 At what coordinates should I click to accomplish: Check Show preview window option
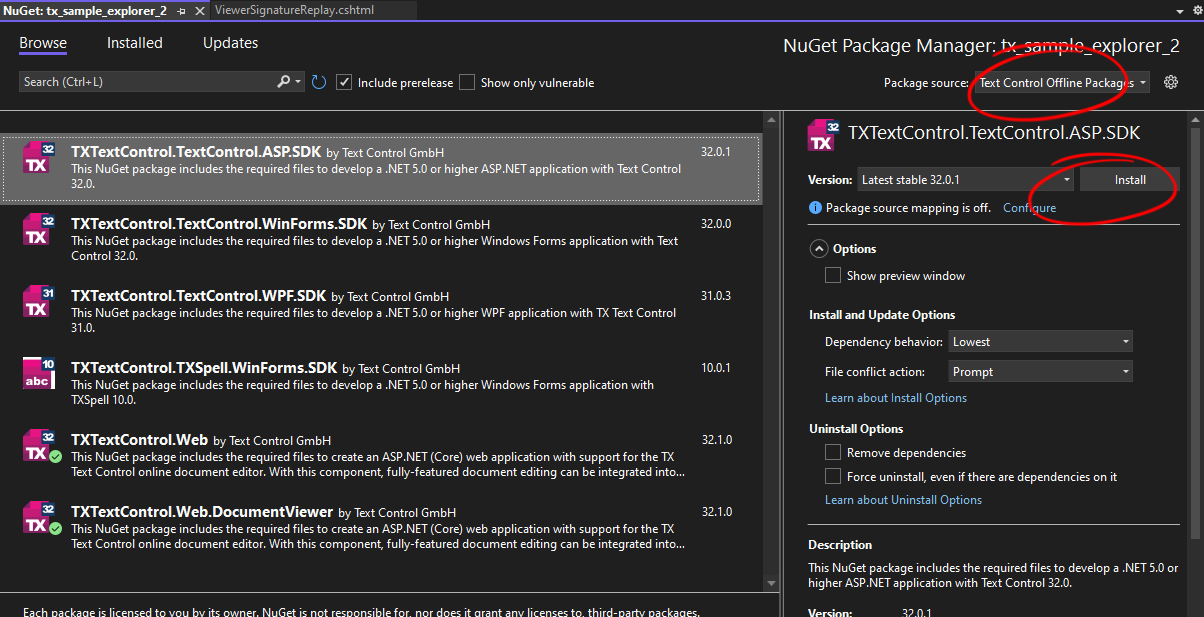pyautogui.click(x=833, y=275)
